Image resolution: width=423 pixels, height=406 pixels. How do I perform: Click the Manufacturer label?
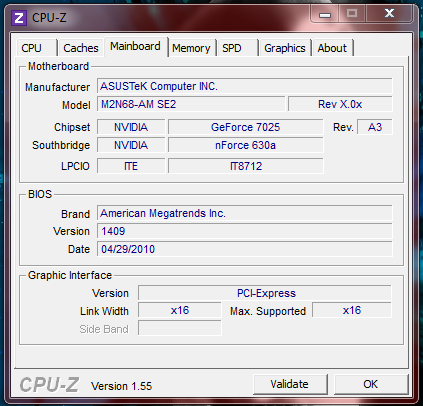pyautogui.click(x=58, y=87)
